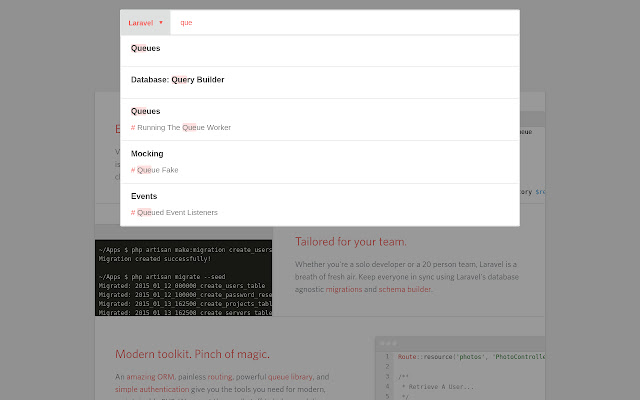Viewport: 640px width, 400px height.
Task: Follow the 'routing' link
Action: pyautogui.click(x=220, y=376)
